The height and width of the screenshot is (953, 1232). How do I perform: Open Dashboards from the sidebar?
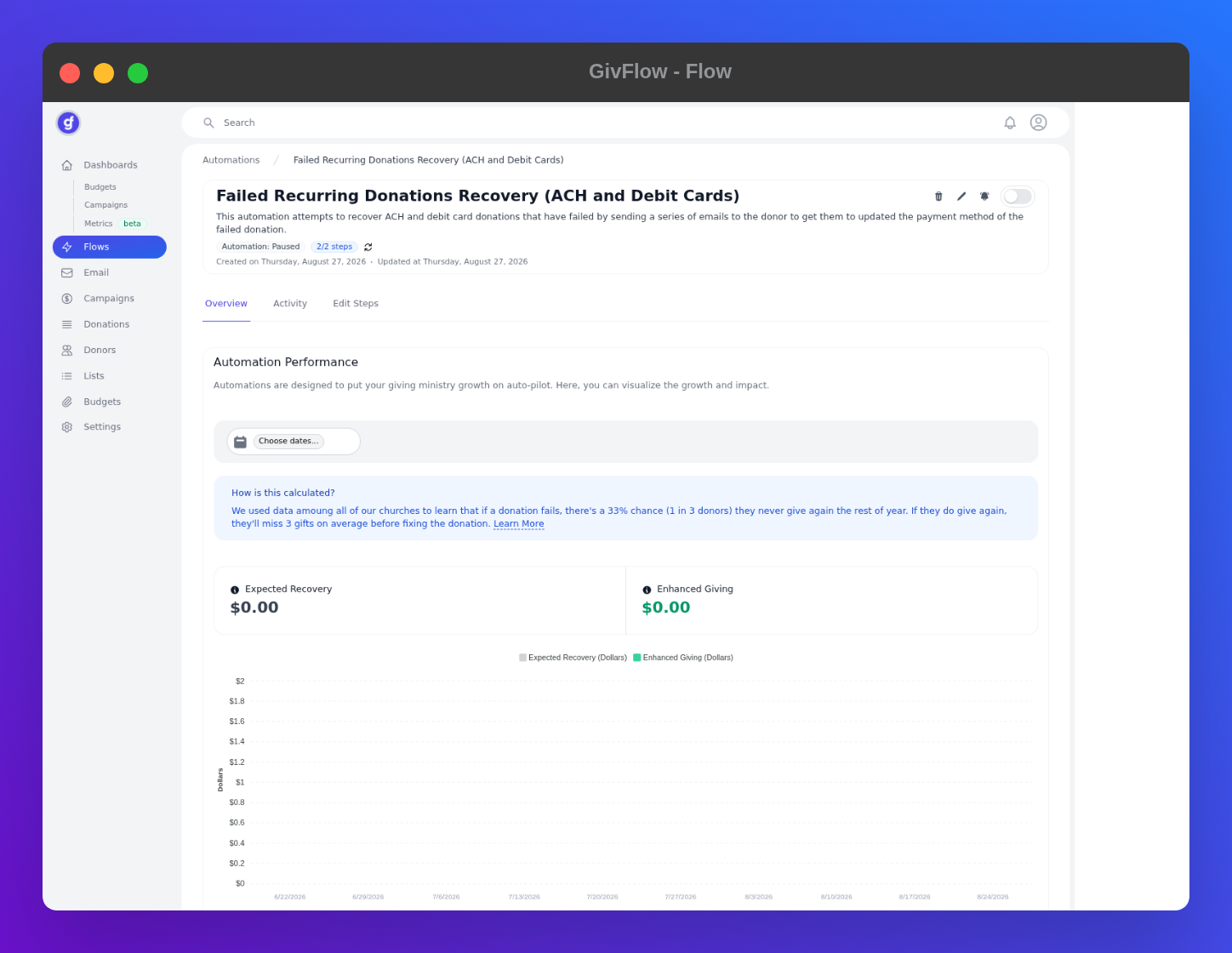(x=110, y=165)
